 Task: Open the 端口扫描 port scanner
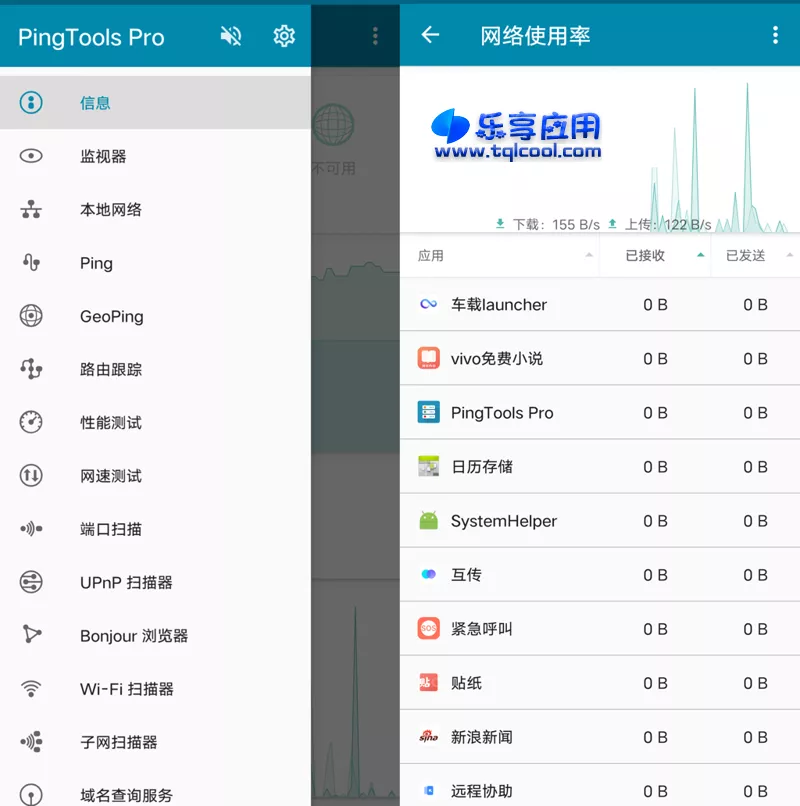click(x=111, y=529)
